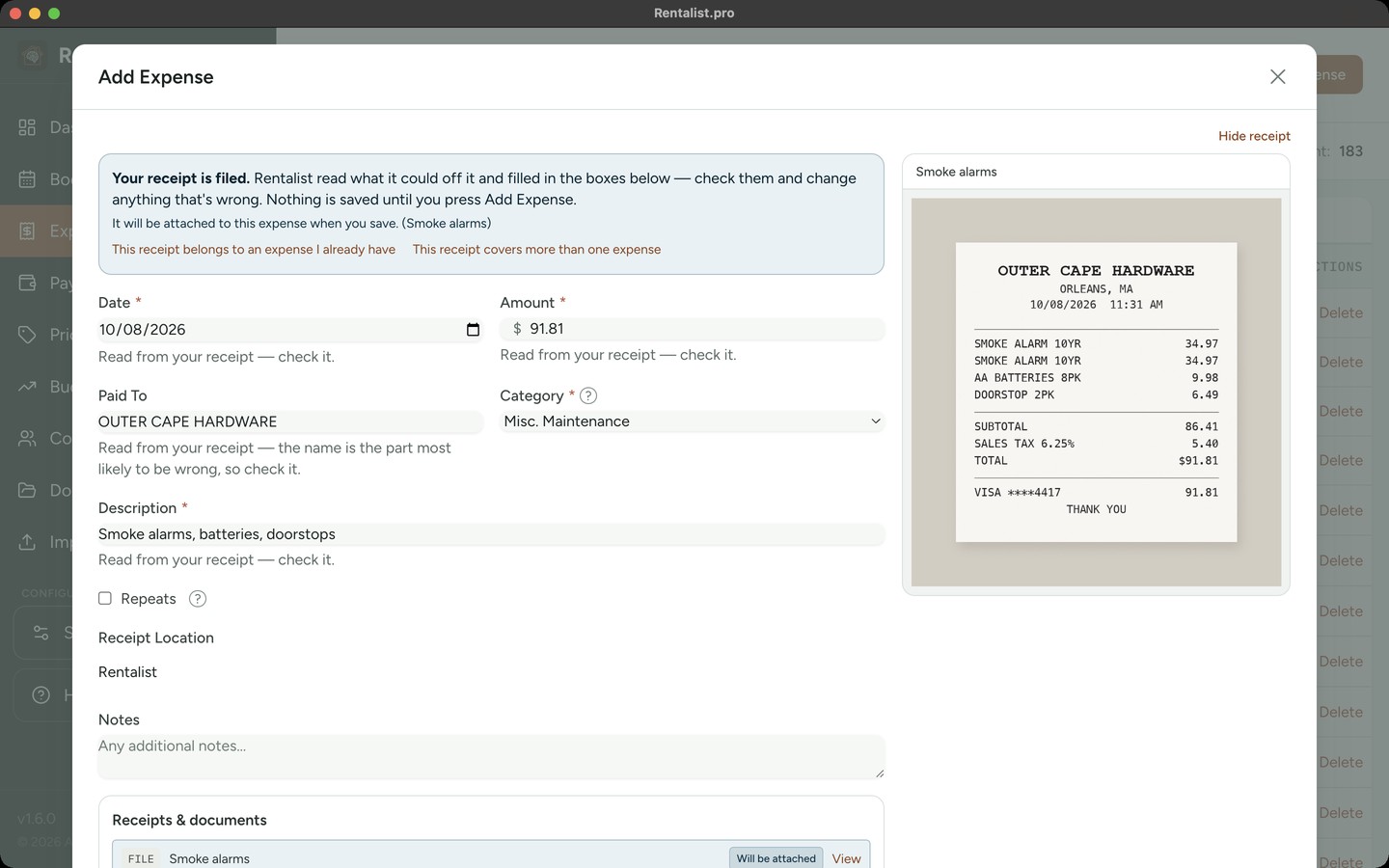Click the Rentalist logo icon in sidebar

click(32, 56)
